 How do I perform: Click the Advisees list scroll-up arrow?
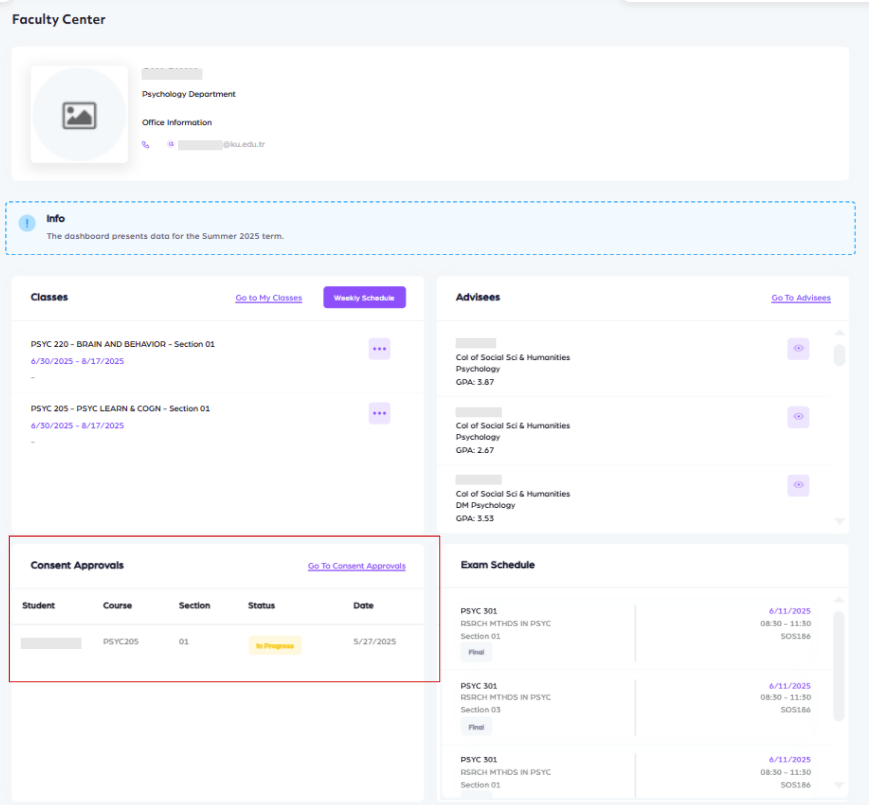839,333
